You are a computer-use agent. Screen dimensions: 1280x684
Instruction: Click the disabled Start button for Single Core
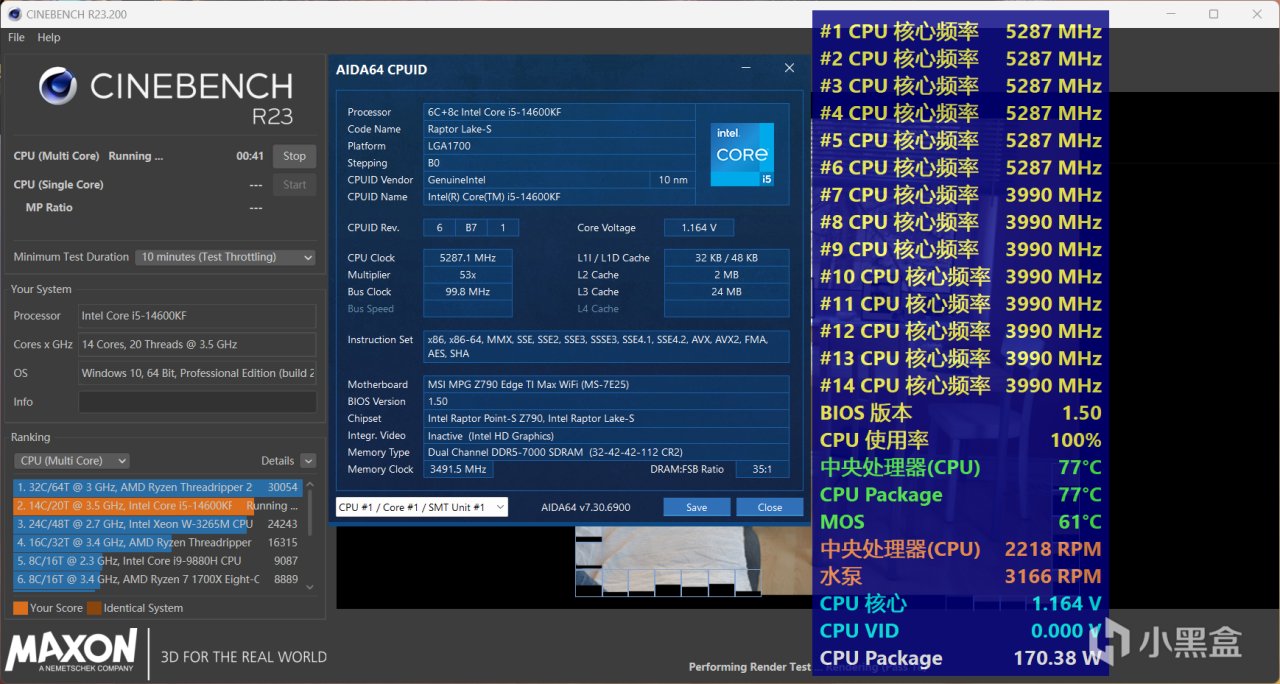coord(294,184)
